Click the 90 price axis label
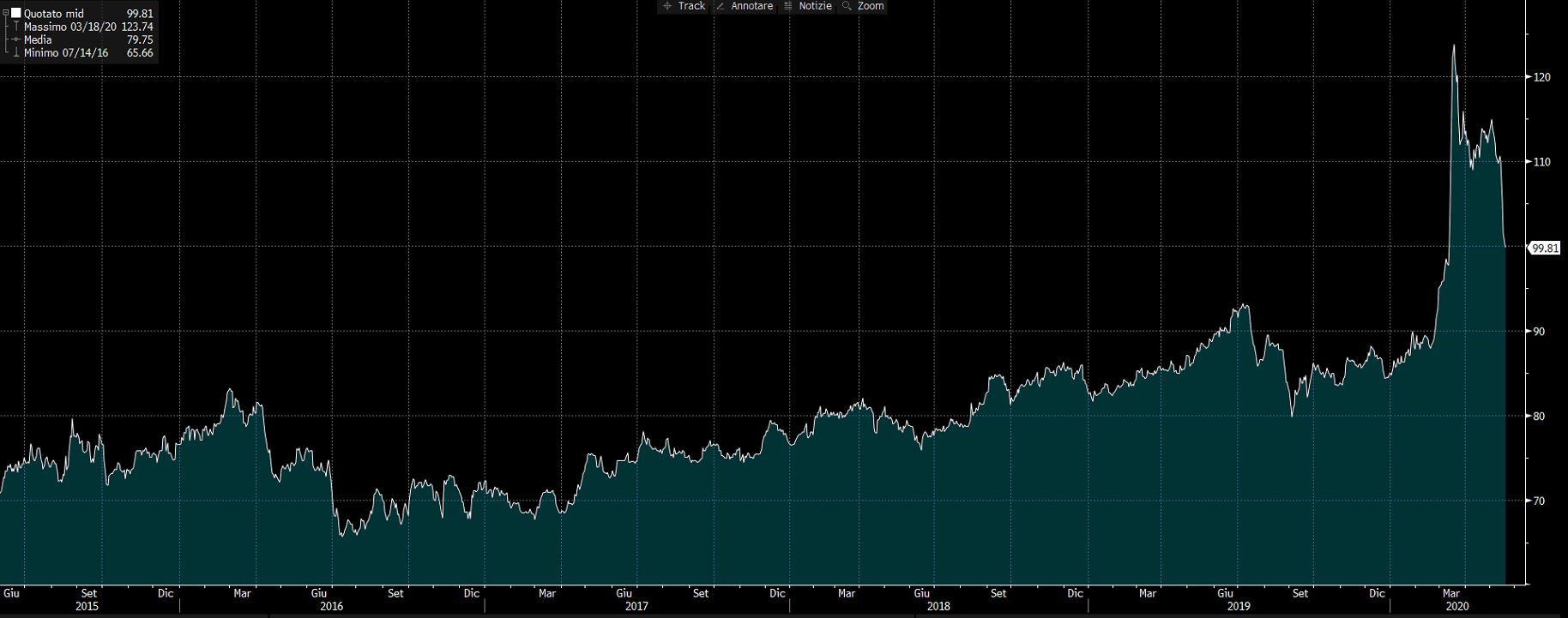The width and height of the screenshot is (1568, 618). (x=1539, y=332)
